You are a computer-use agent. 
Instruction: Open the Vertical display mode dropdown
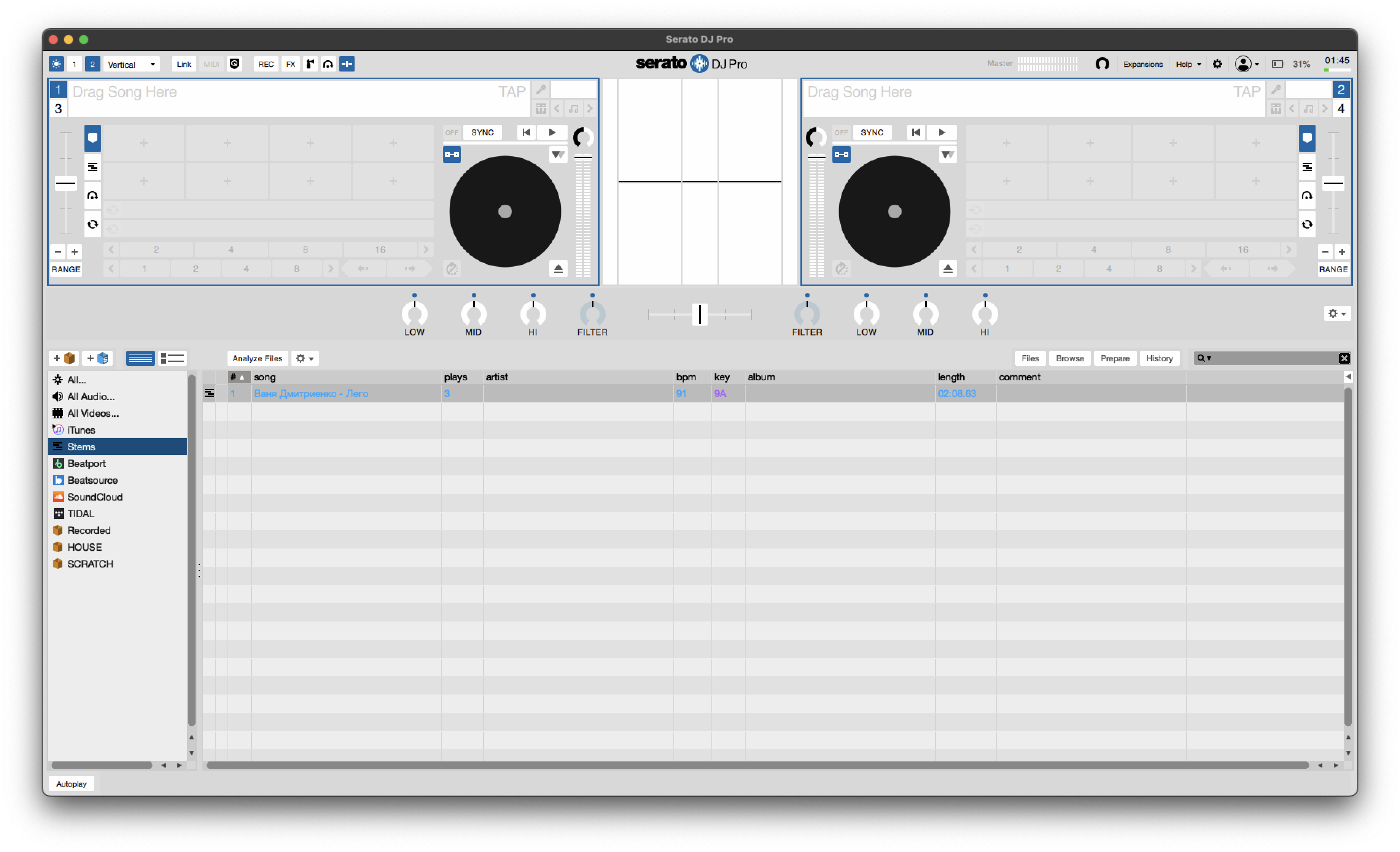click(132, 64)
